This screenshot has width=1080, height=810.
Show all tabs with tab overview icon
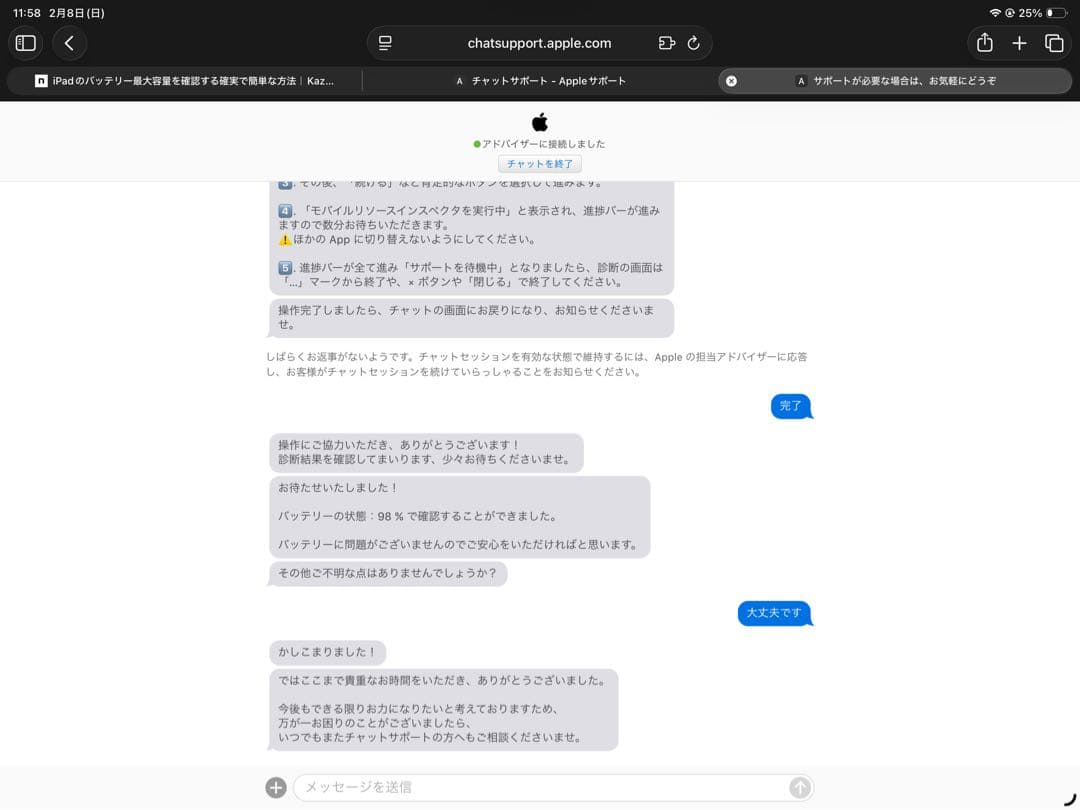(x=1054, y=43)
